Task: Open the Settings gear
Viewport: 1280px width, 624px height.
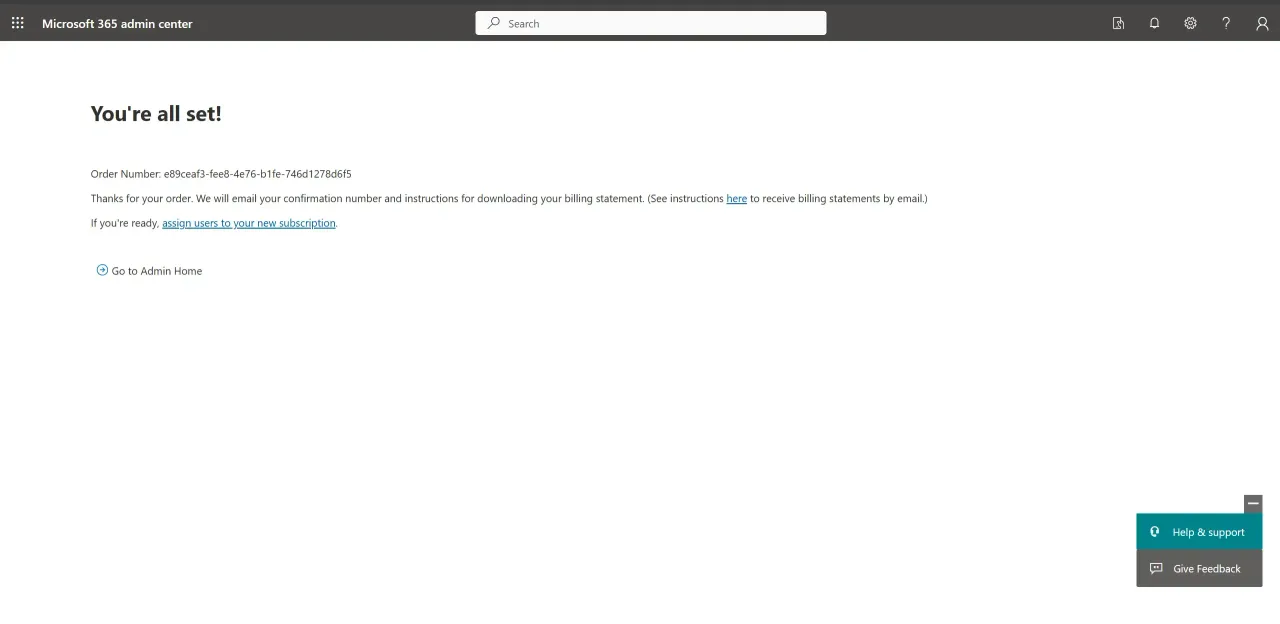Action: (1190, 23)
